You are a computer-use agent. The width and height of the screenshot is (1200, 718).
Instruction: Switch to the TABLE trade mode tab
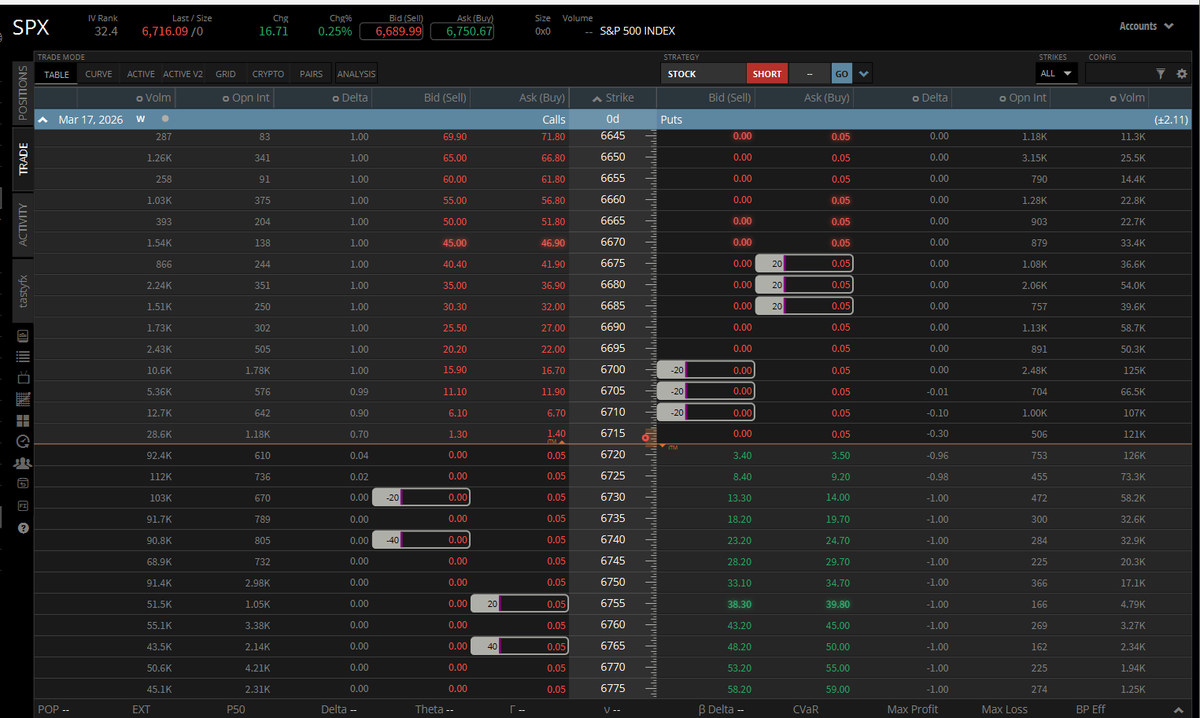click(x=57, y=74)
